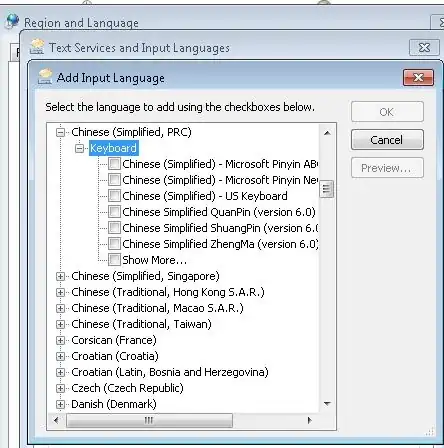Select Chinese (Traditional, Macao S.A.R.) label
444x448 pixels.
157,308
